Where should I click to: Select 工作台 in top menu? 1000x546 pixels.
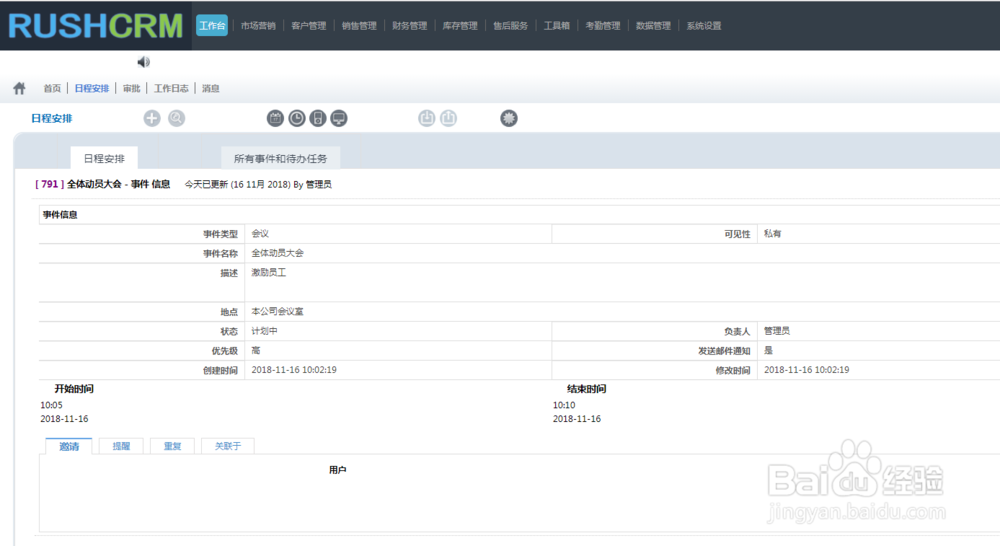tap(212, 26)
